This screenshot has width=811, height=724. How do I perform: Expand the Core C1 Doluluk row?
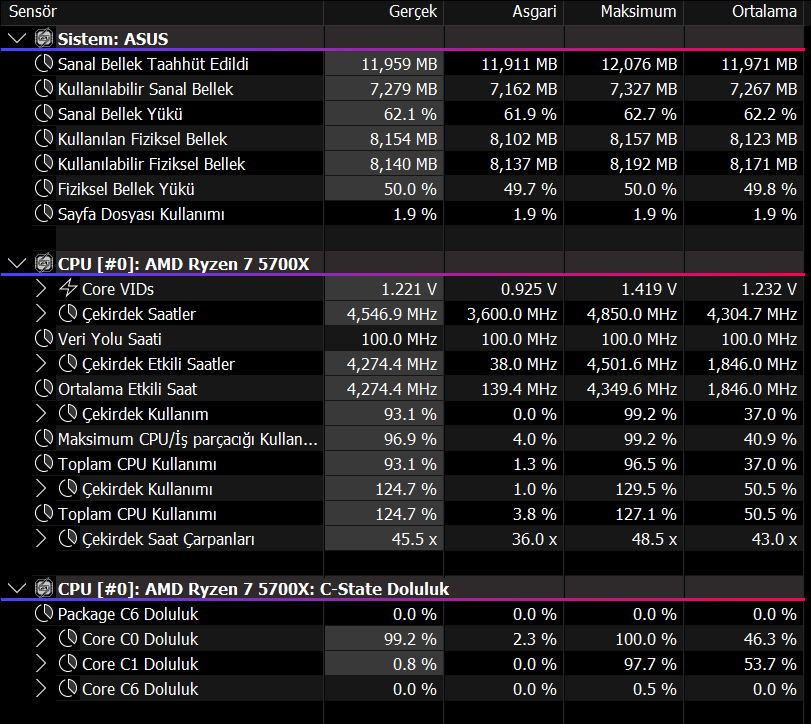(x=41, y=663)
